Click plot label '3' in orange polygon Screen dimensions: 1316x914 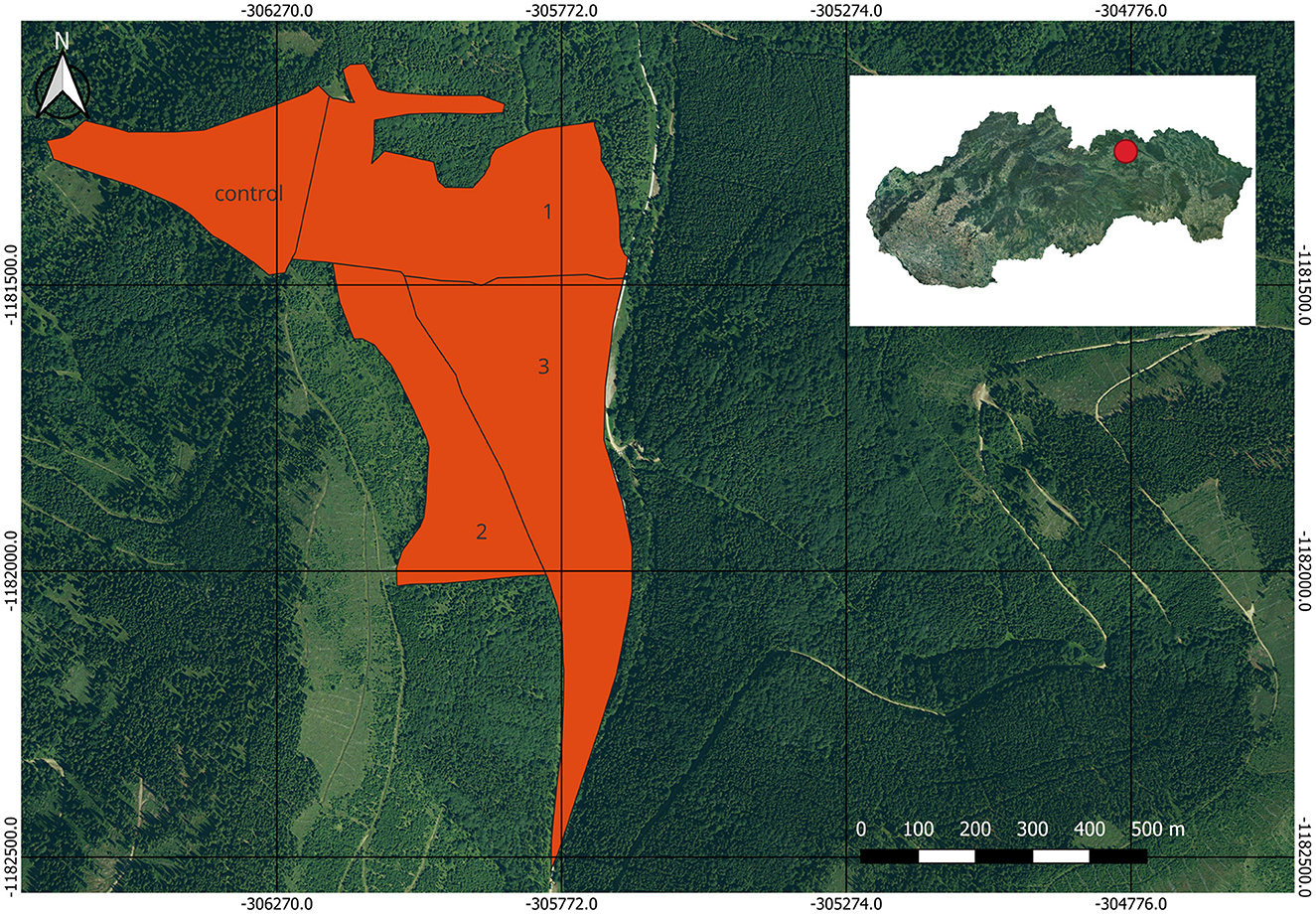pyautogui.click(x=543, y=367)
